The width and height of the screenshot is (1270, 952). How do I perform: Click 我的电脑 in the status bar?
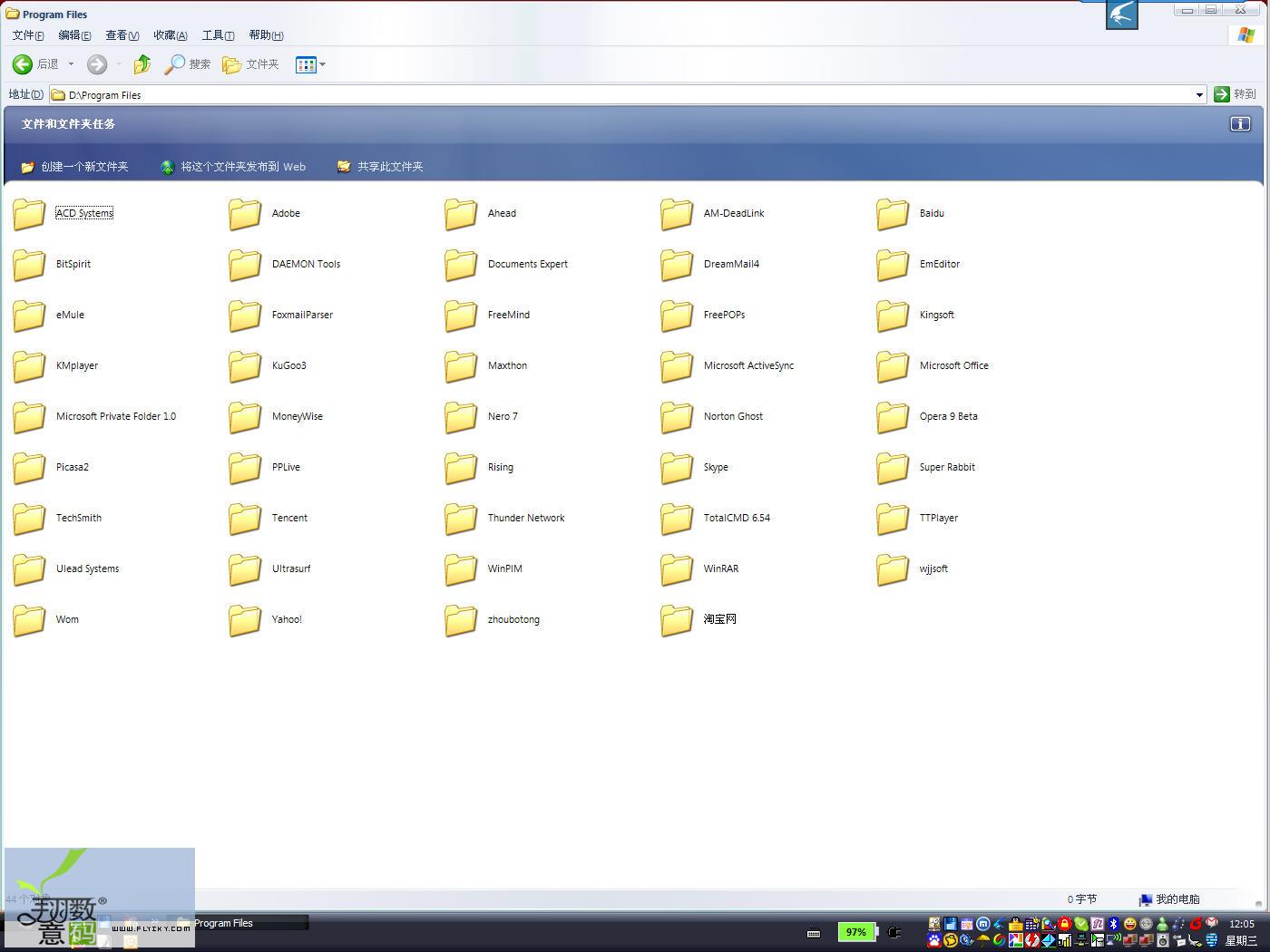click(1170, 899)
